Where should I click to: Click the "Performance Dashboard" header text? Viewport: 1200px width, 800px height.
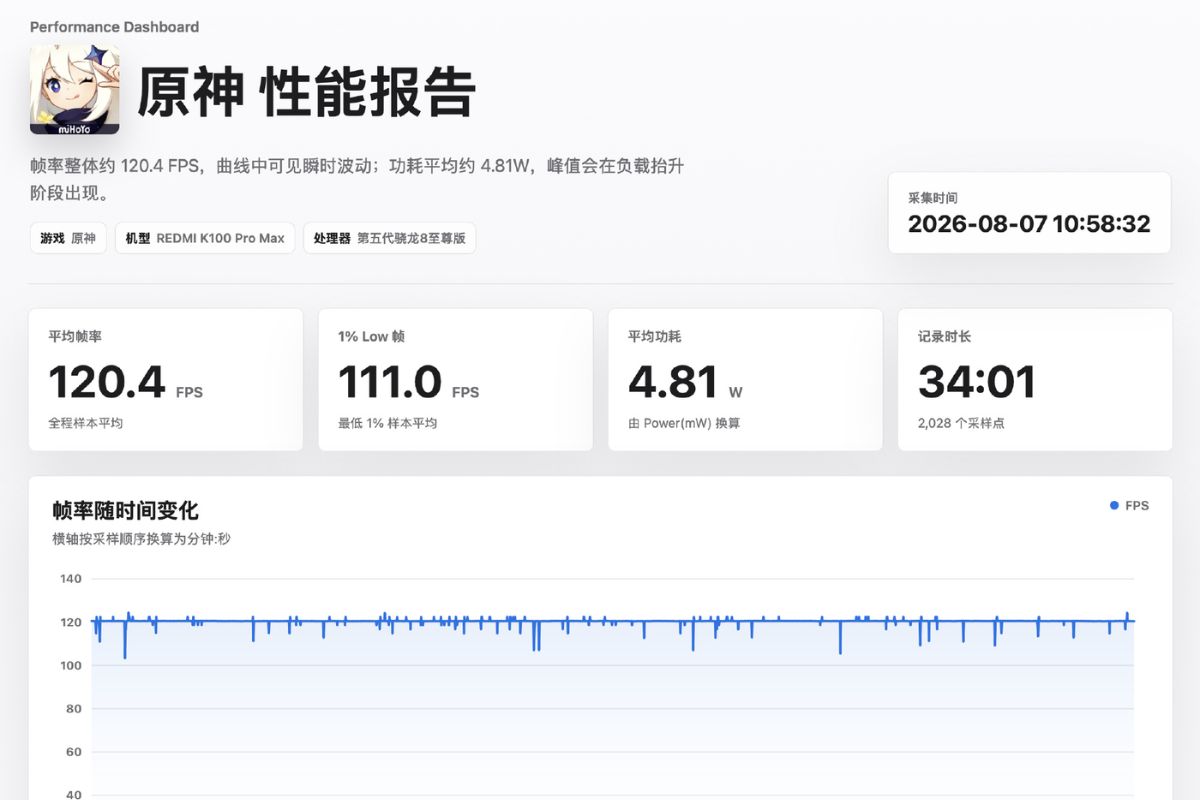114,27
